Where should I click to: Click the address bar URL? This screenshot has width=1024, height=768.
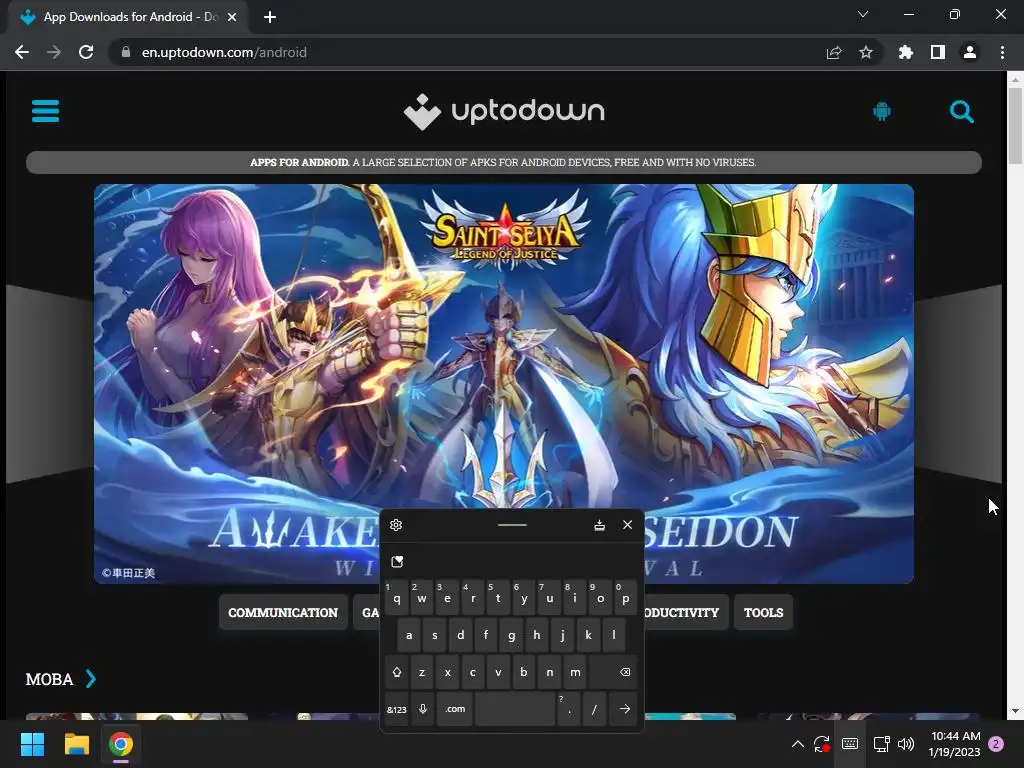pyautogui.click(x=224, y=52)
